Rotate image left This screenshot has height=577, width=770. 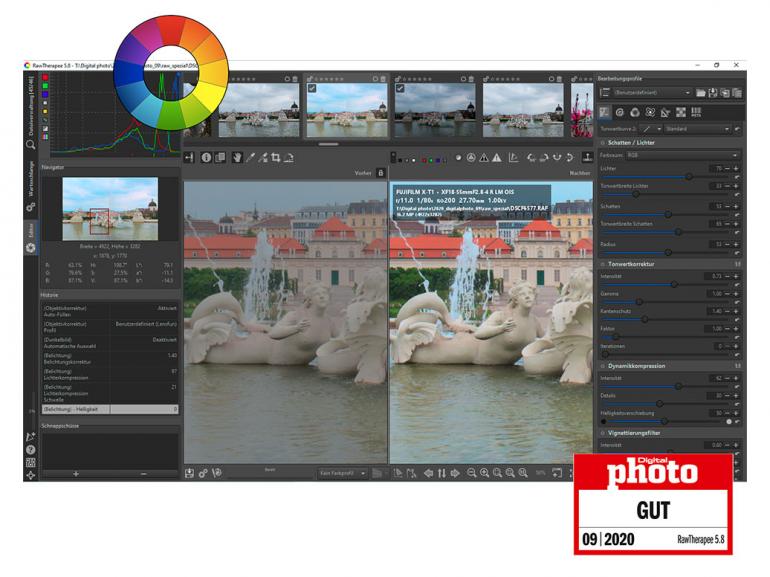click(x=531, y=158)
